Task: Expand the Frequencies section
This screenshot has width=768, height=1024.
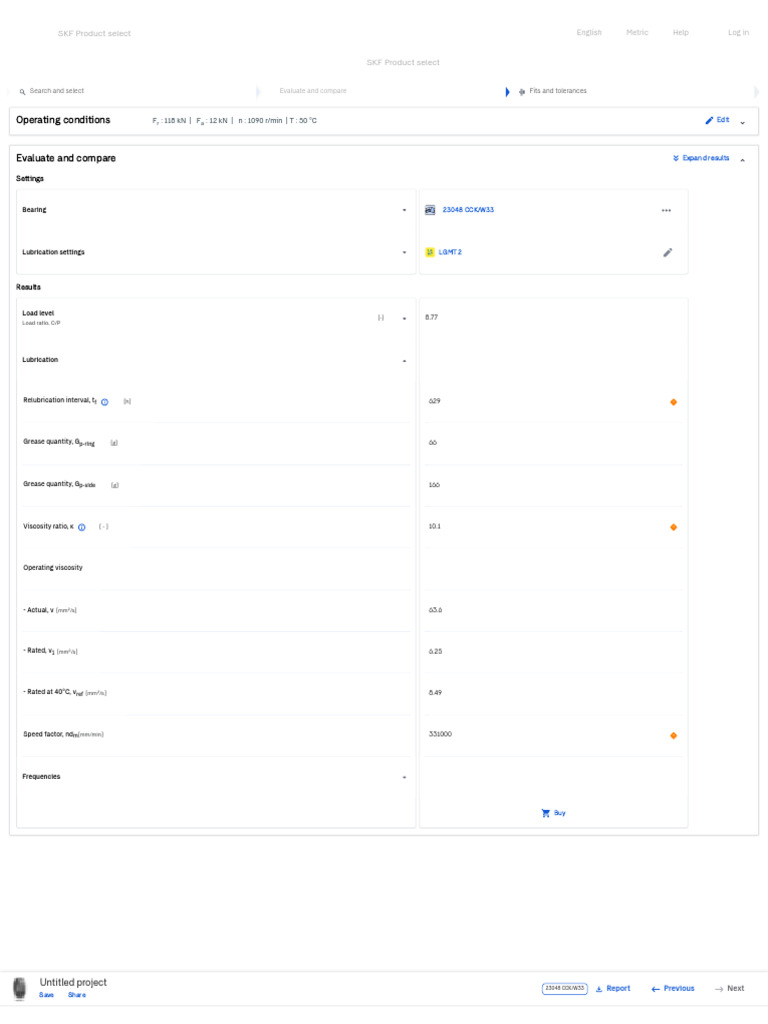Action: (x=404, y=777)
